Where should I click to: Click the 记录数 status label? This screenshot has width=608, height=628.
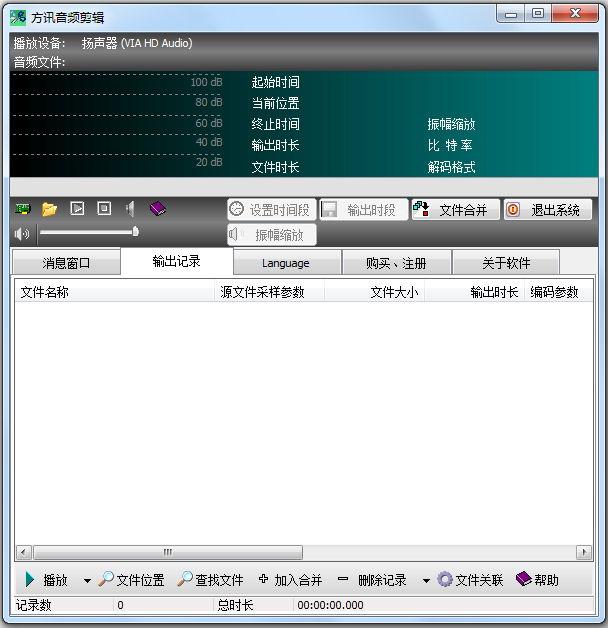34,605
